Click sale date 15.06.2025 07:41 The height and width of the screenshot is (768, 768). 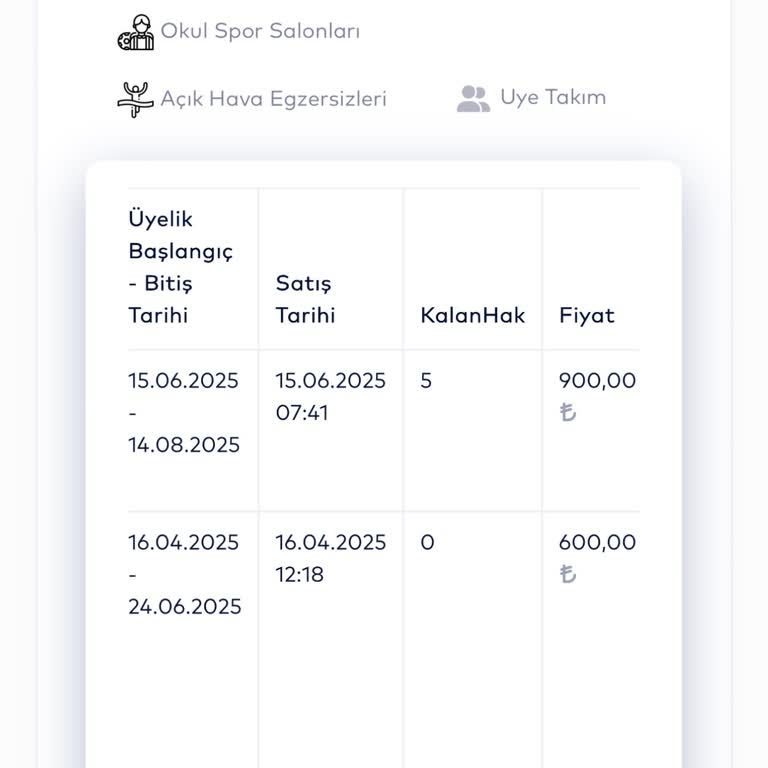point(330,396)
